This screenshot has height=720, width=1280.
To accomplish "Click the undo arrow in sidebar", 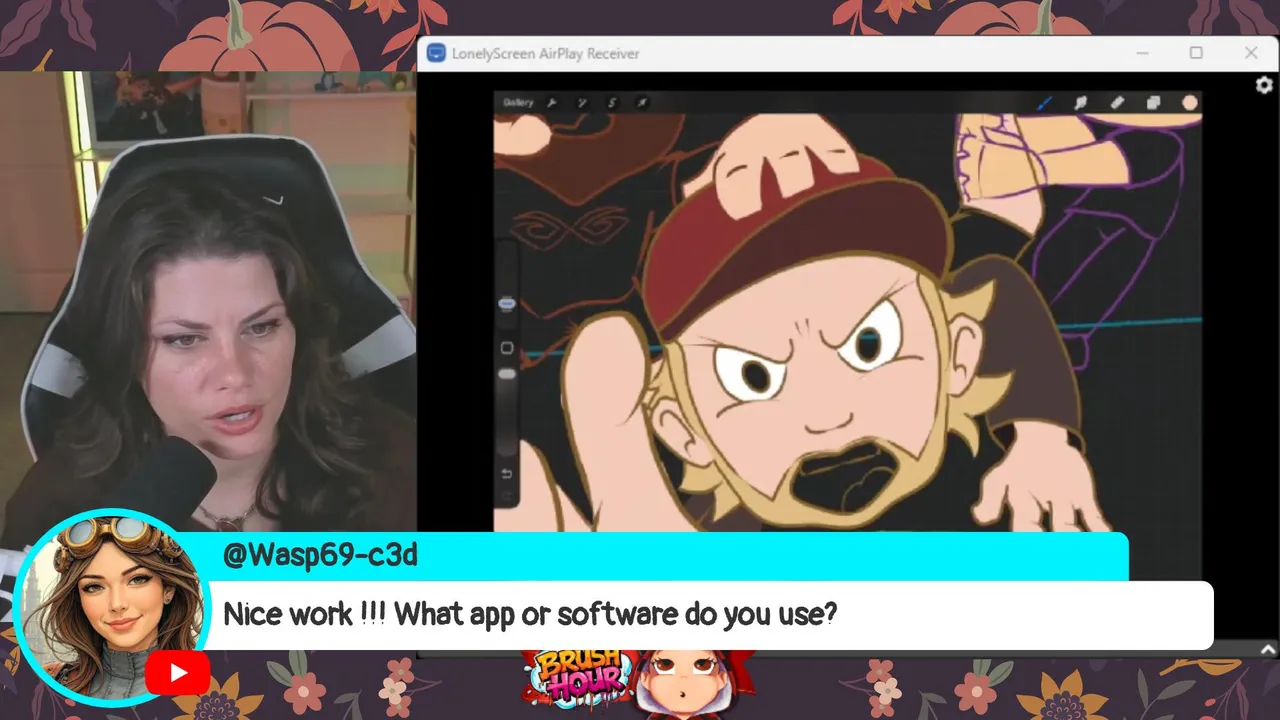I will coord(507,474).
